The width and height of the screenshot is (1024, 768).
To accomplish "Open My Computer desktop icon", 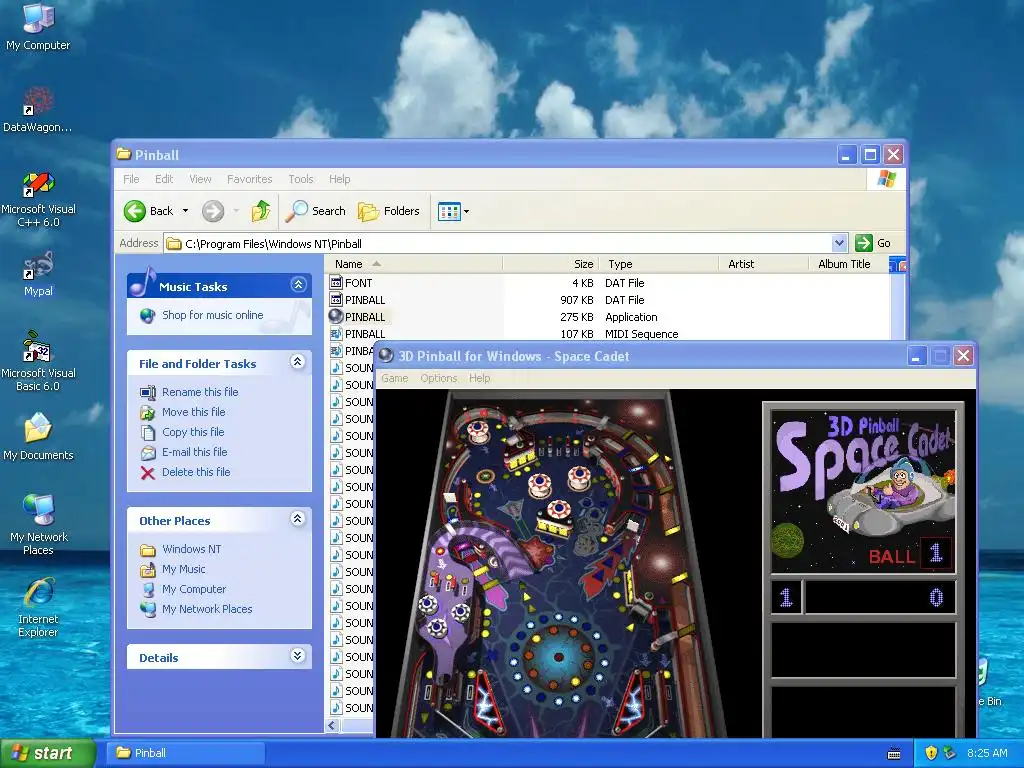I will [38, 26].
